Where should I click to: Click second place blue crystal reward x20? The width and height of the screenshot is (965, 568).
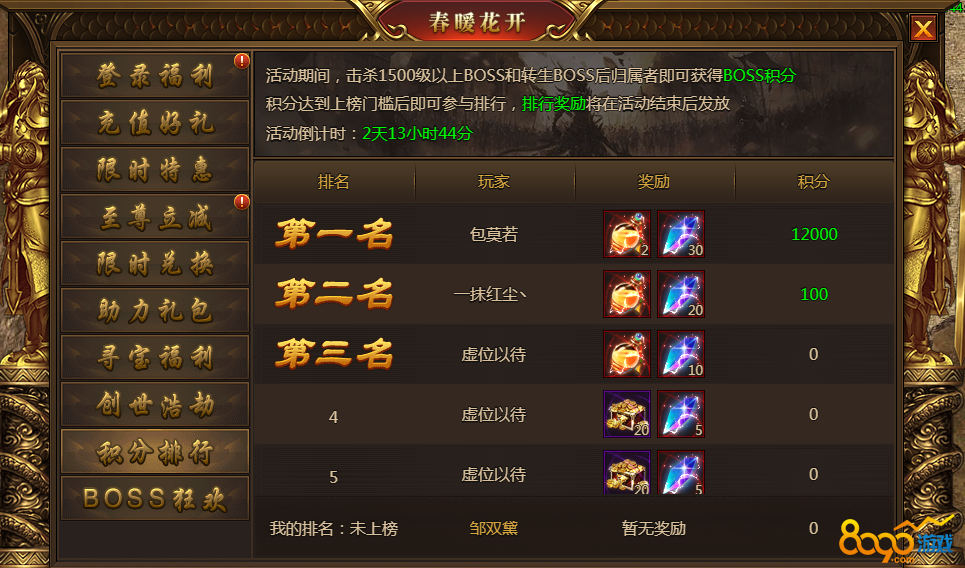tap(681, 294)
